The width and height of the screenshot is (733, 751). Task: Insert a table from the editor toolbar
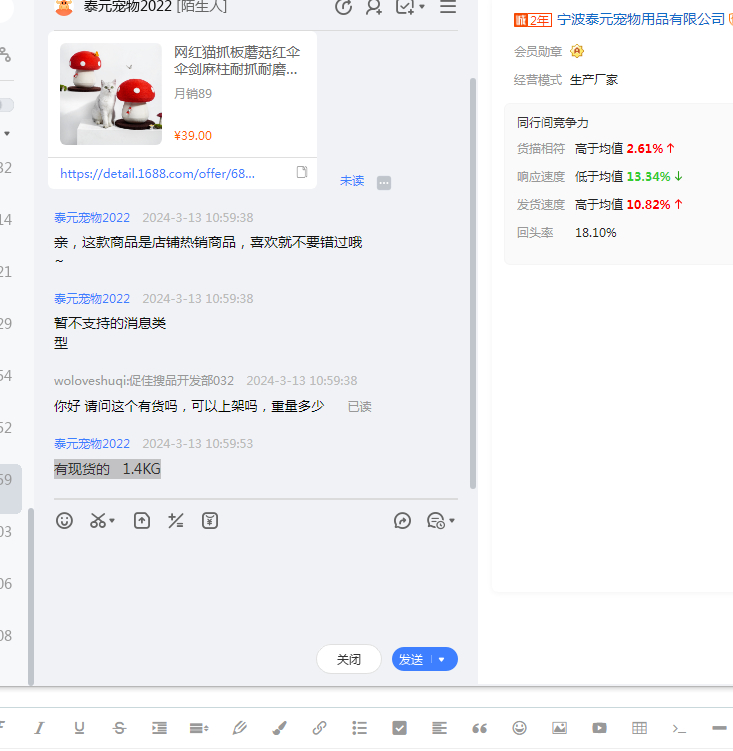[x=639, y=728]
